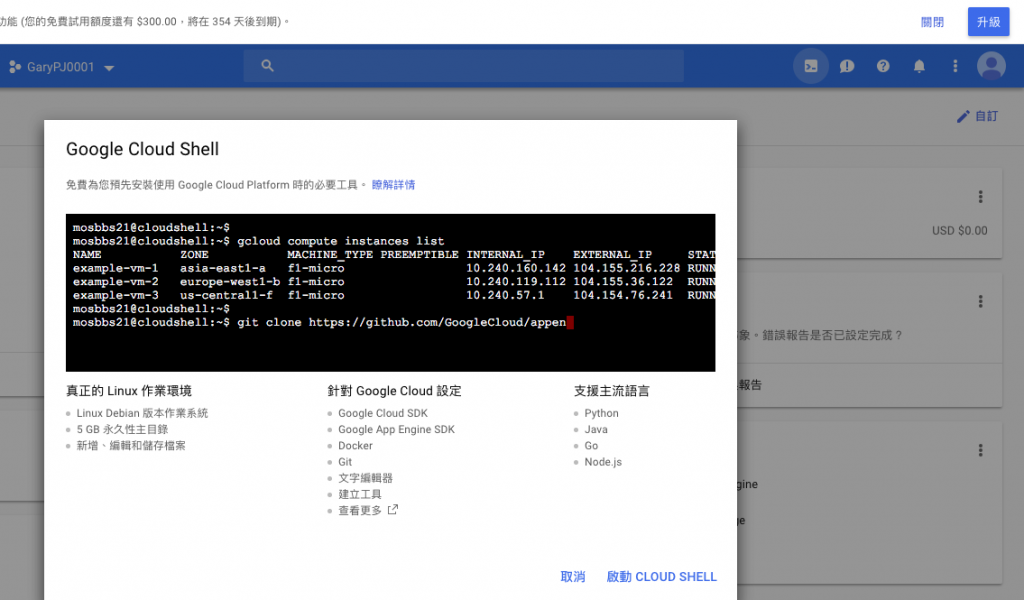This screenshot has width=1024, height=600.
Task: Click the 建立工具 list item
Action: (360, 495)
